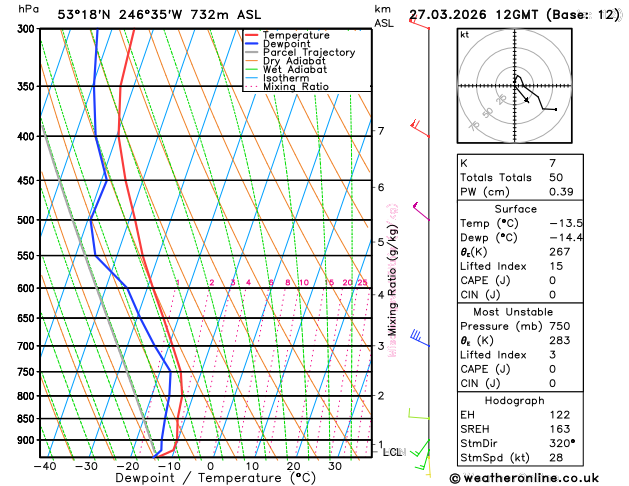Viewport: 629px width, 486px height.
Task: Click the SREH value 163
Action: (560, 429)
